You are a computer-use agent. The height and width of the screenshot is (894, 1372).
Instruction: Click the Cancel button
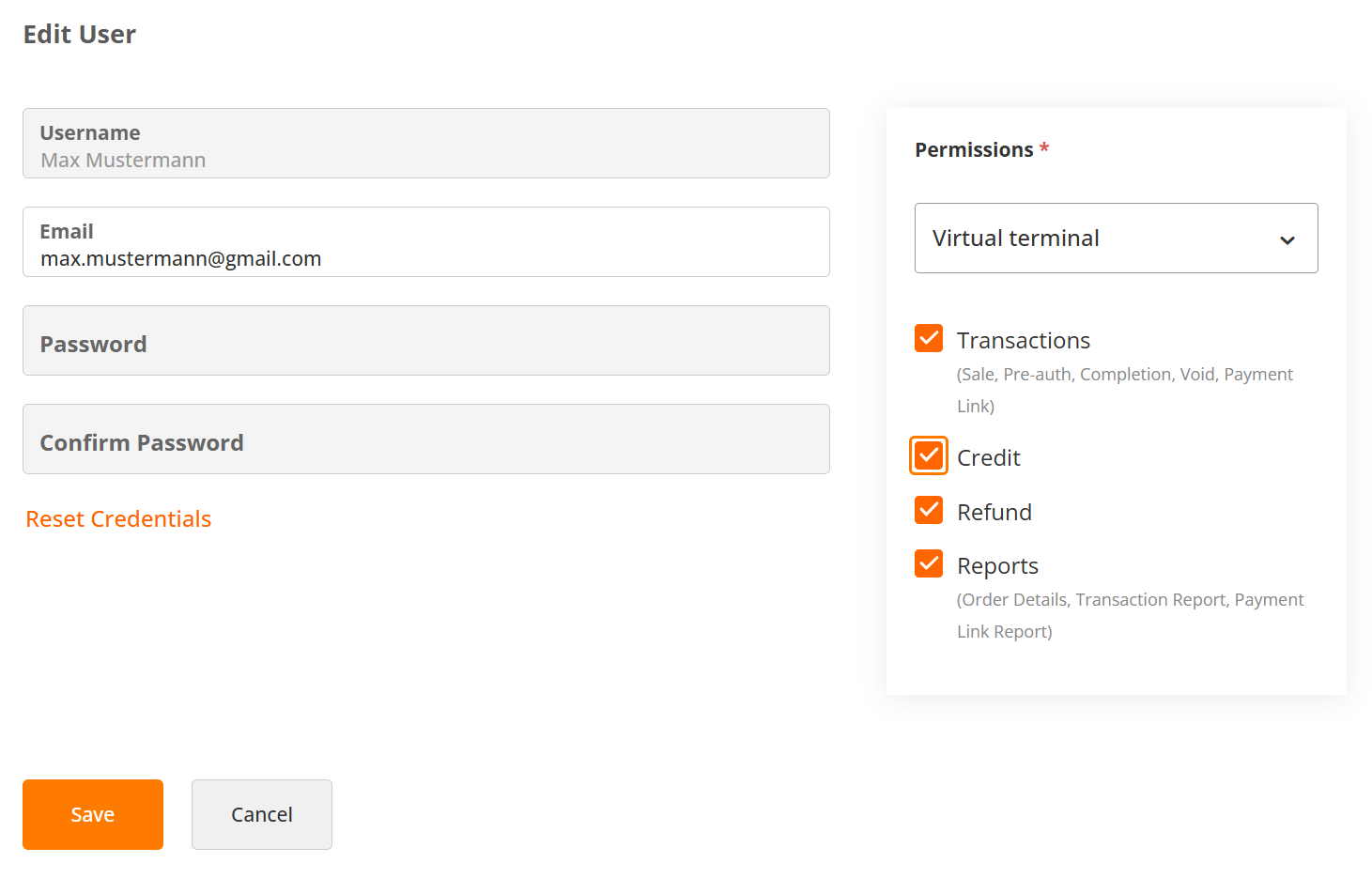pyautogui.click(x=261, y=814)
